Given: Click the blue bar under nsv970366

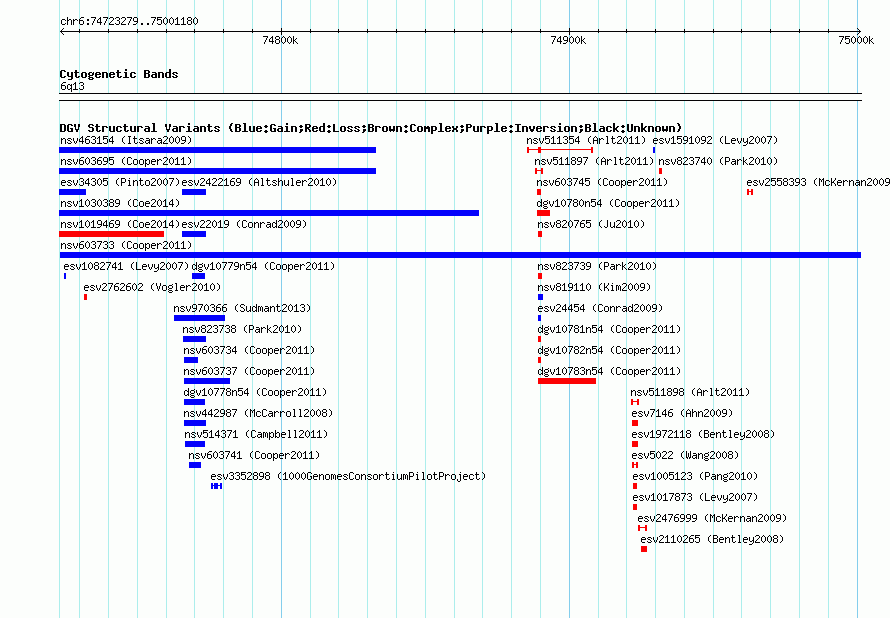Looking at the screenshot, I should [x=199, y=318].
